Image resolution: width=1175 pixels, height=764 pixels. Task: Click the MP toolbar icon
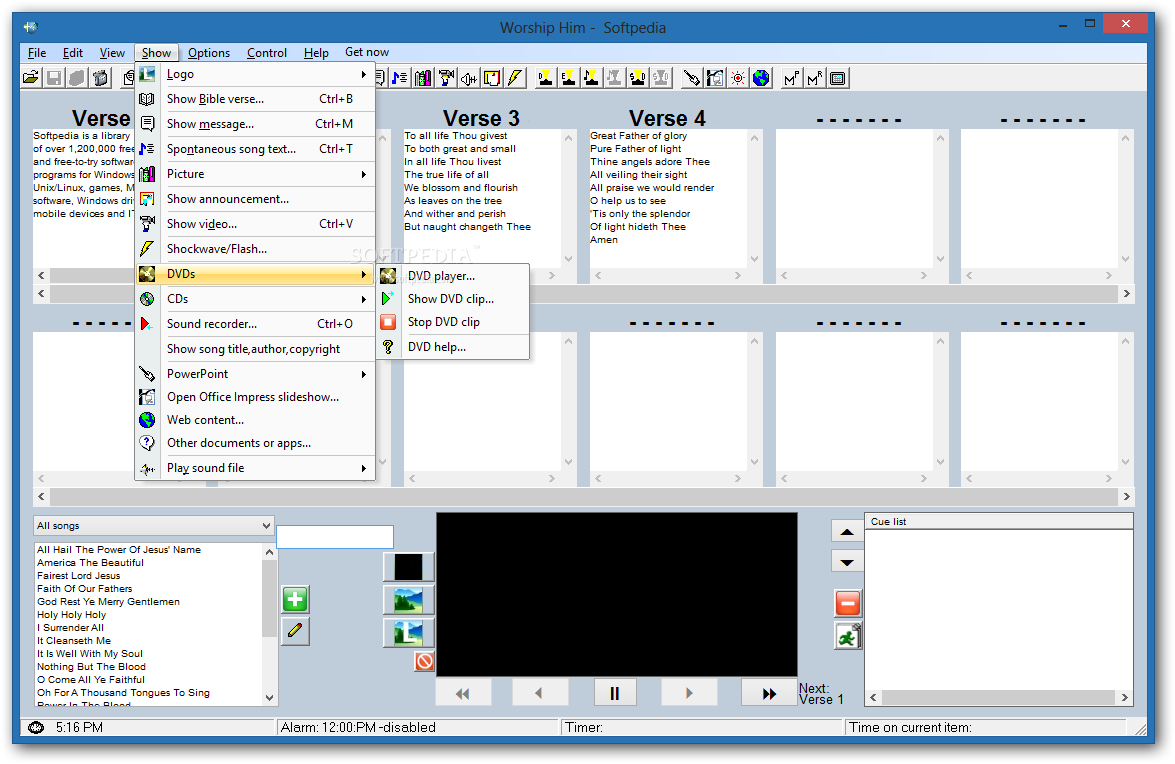tap(791, 78)
